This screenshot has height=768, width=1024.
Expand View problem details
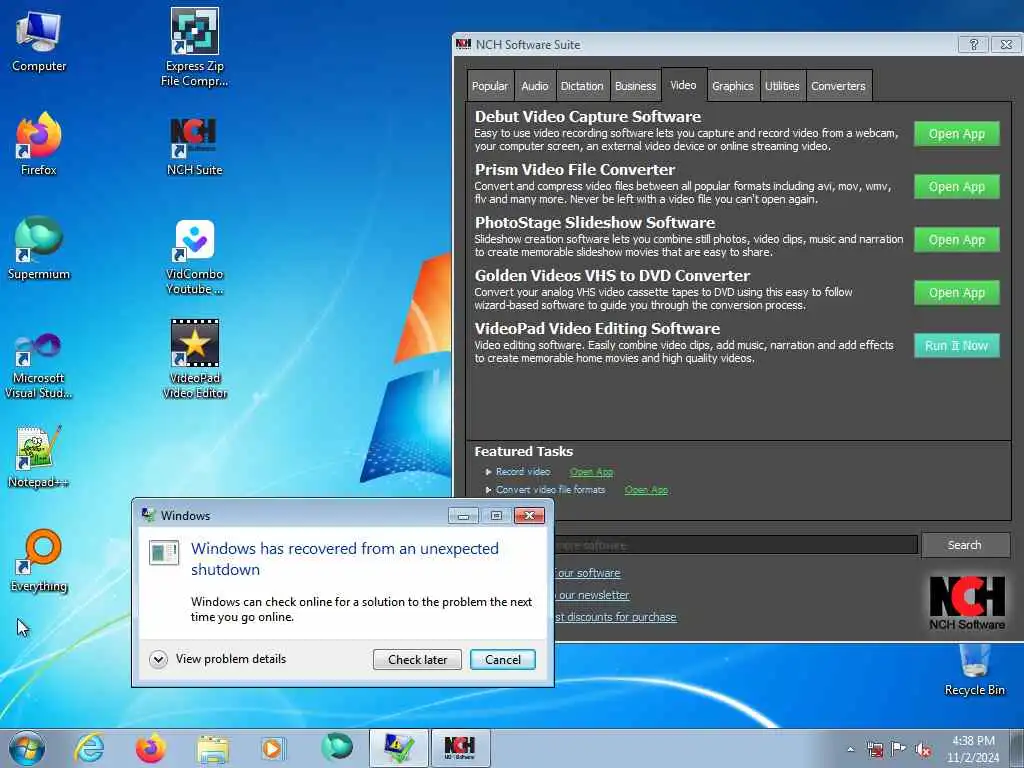[x=218, y=659]
